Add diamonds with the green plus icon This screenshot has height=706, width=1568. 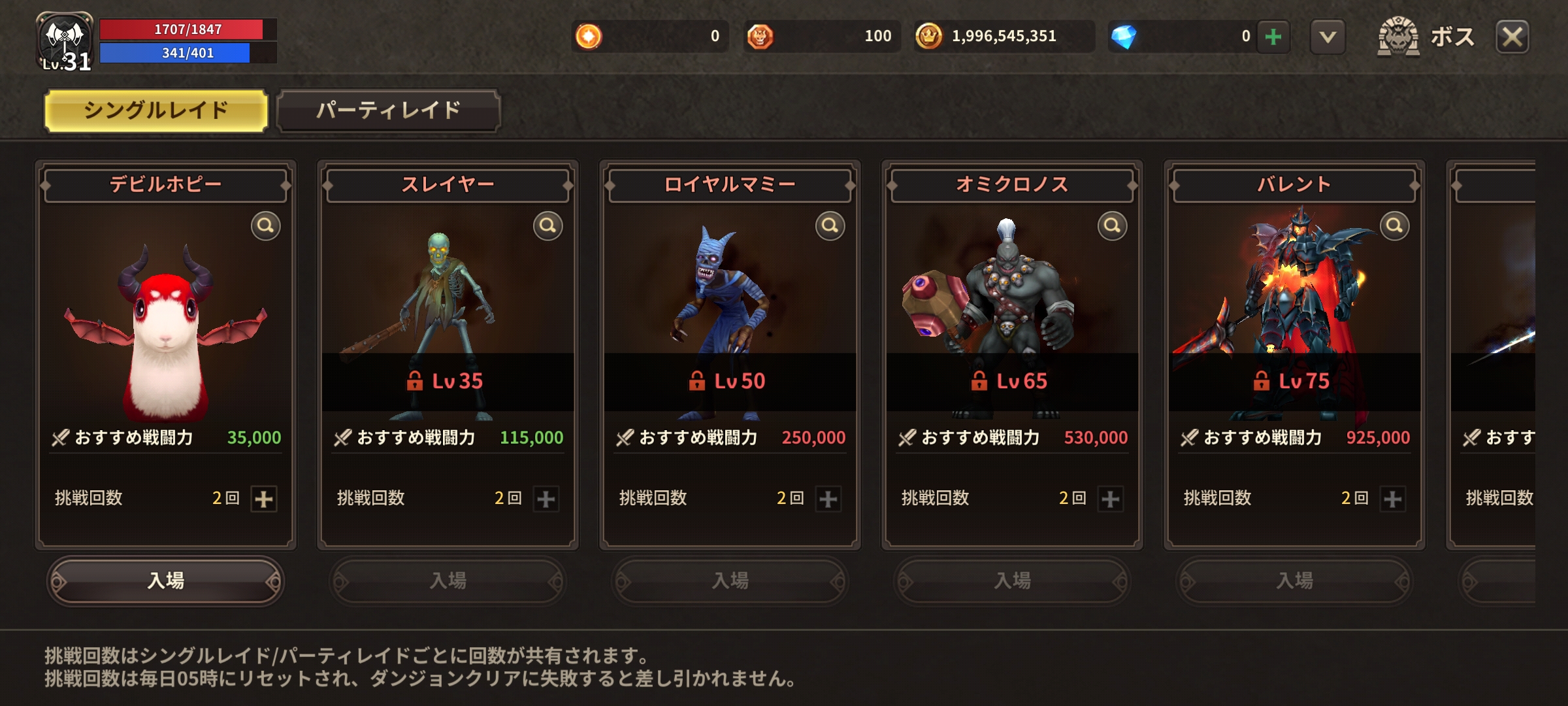point(1273,37)
